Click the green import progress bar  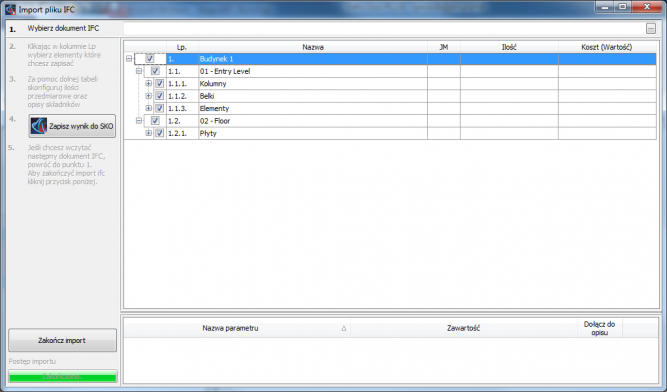point(63,376)
